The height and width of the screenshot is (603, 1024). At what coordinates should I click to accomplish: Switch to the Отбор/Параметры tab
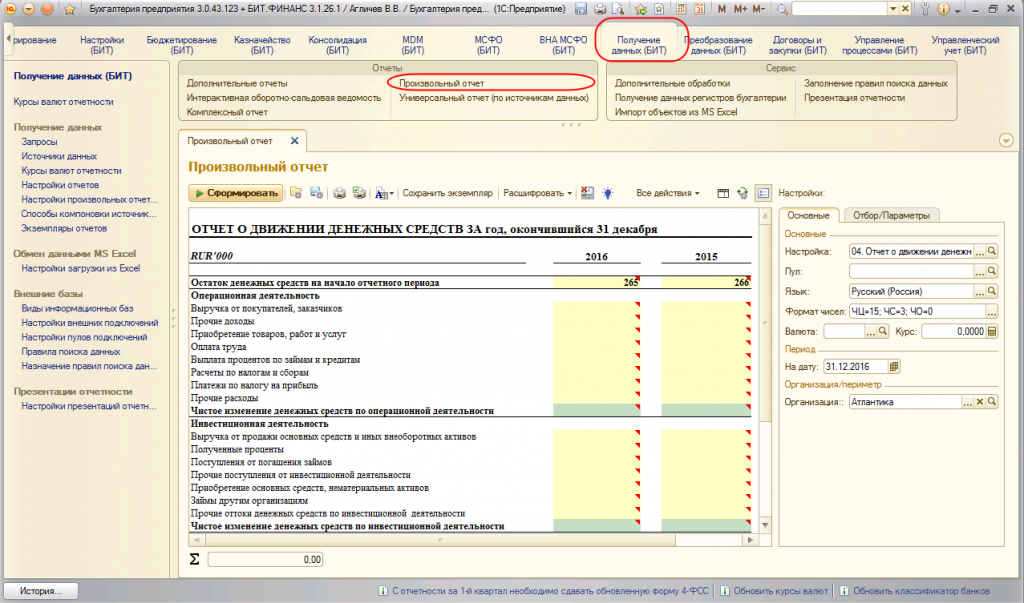pyautogui.click(x=890, y=215)
